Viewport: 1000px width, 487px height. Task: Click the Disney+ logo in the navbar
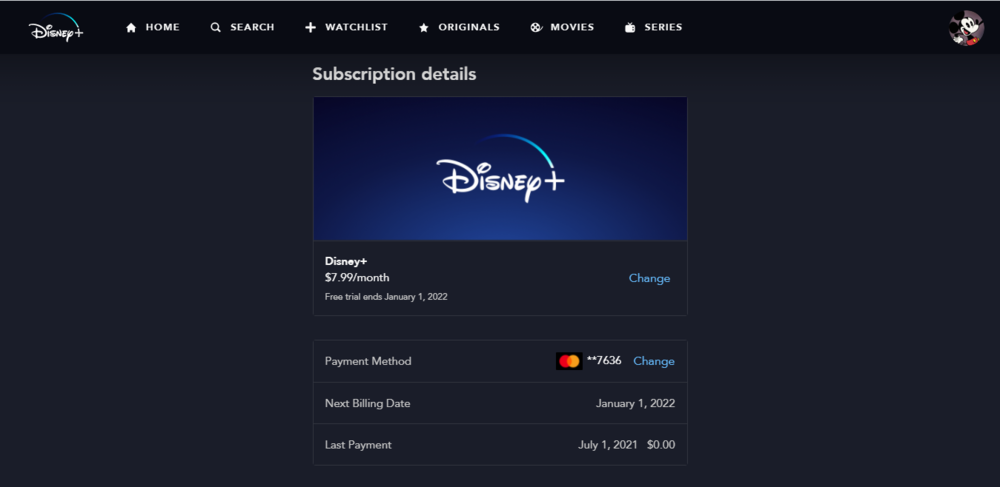tap(56, 28)
